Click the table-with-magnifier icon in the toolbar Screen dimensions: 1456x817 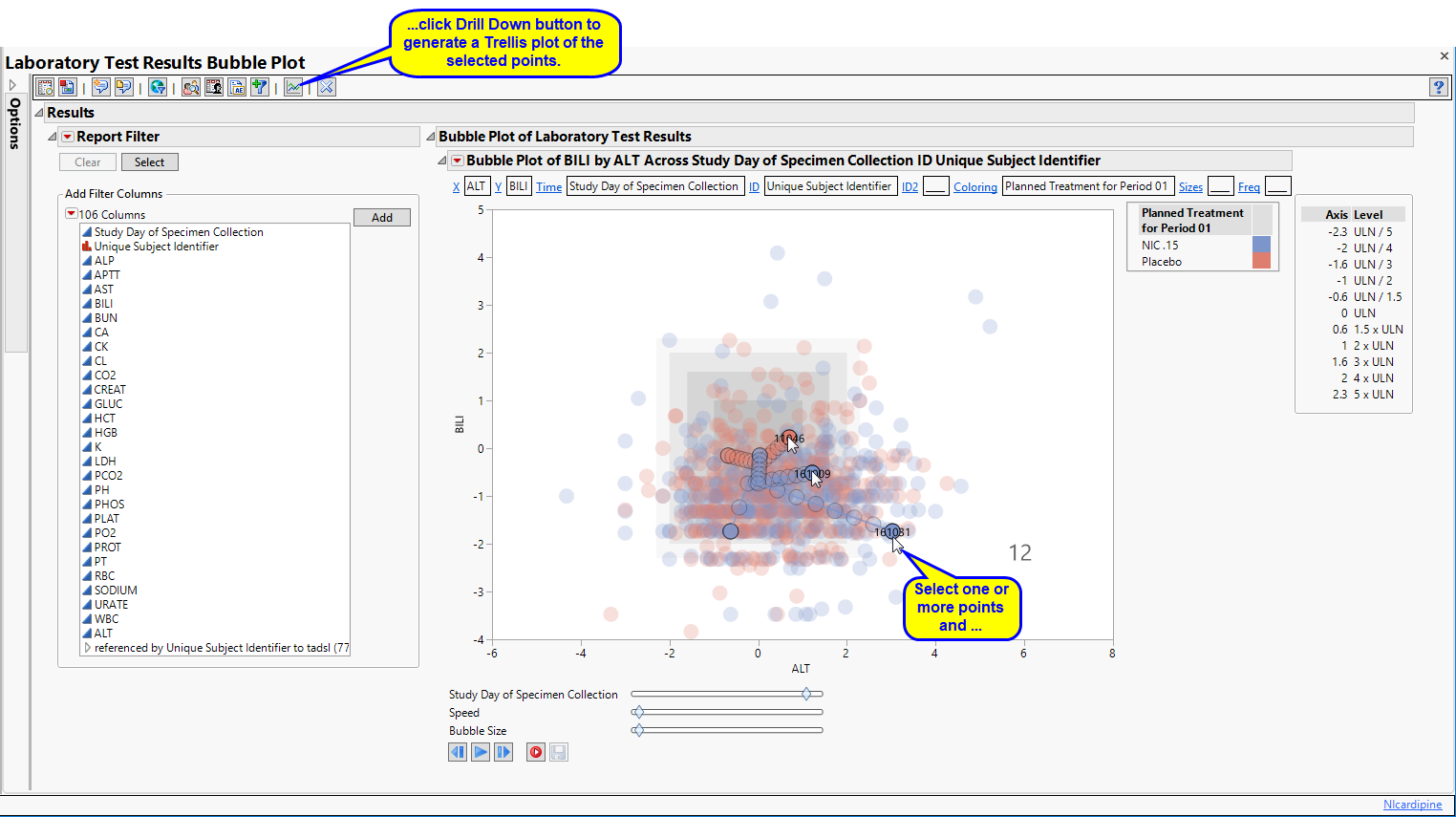(45, 87)
